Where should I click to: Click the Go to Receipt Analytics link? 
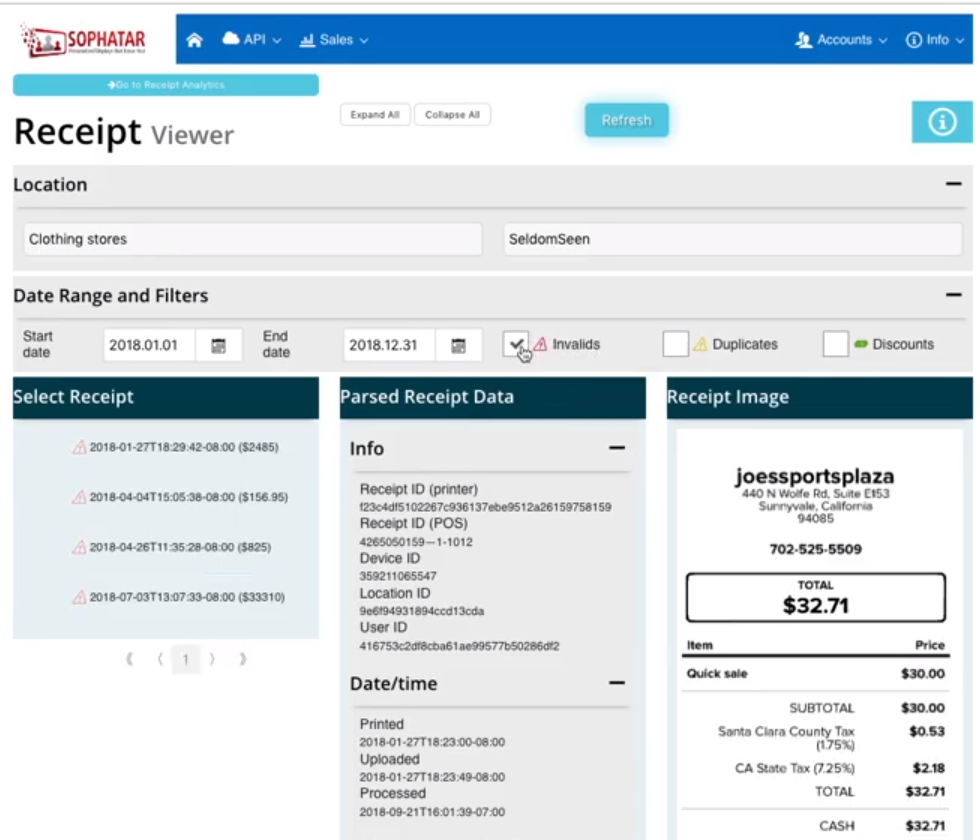point(165,85)
